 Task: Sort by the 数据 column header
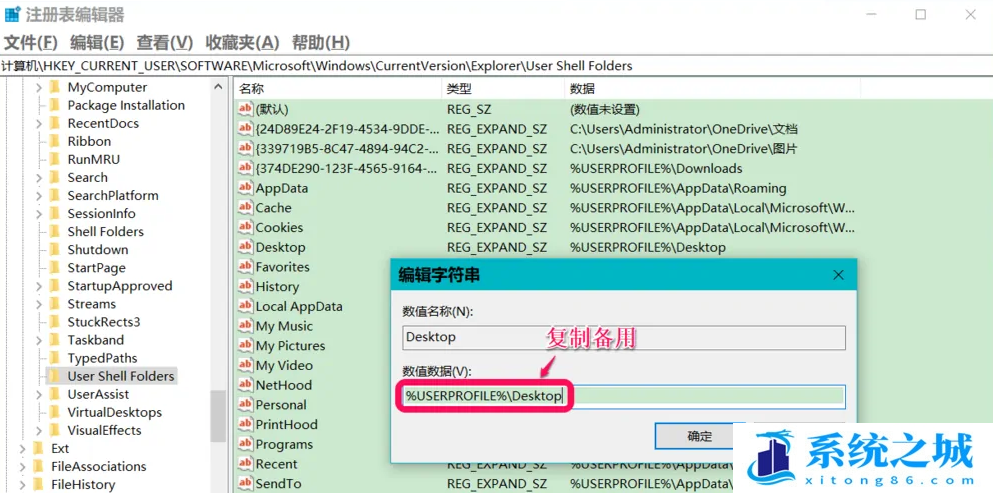tap(712, 89)
